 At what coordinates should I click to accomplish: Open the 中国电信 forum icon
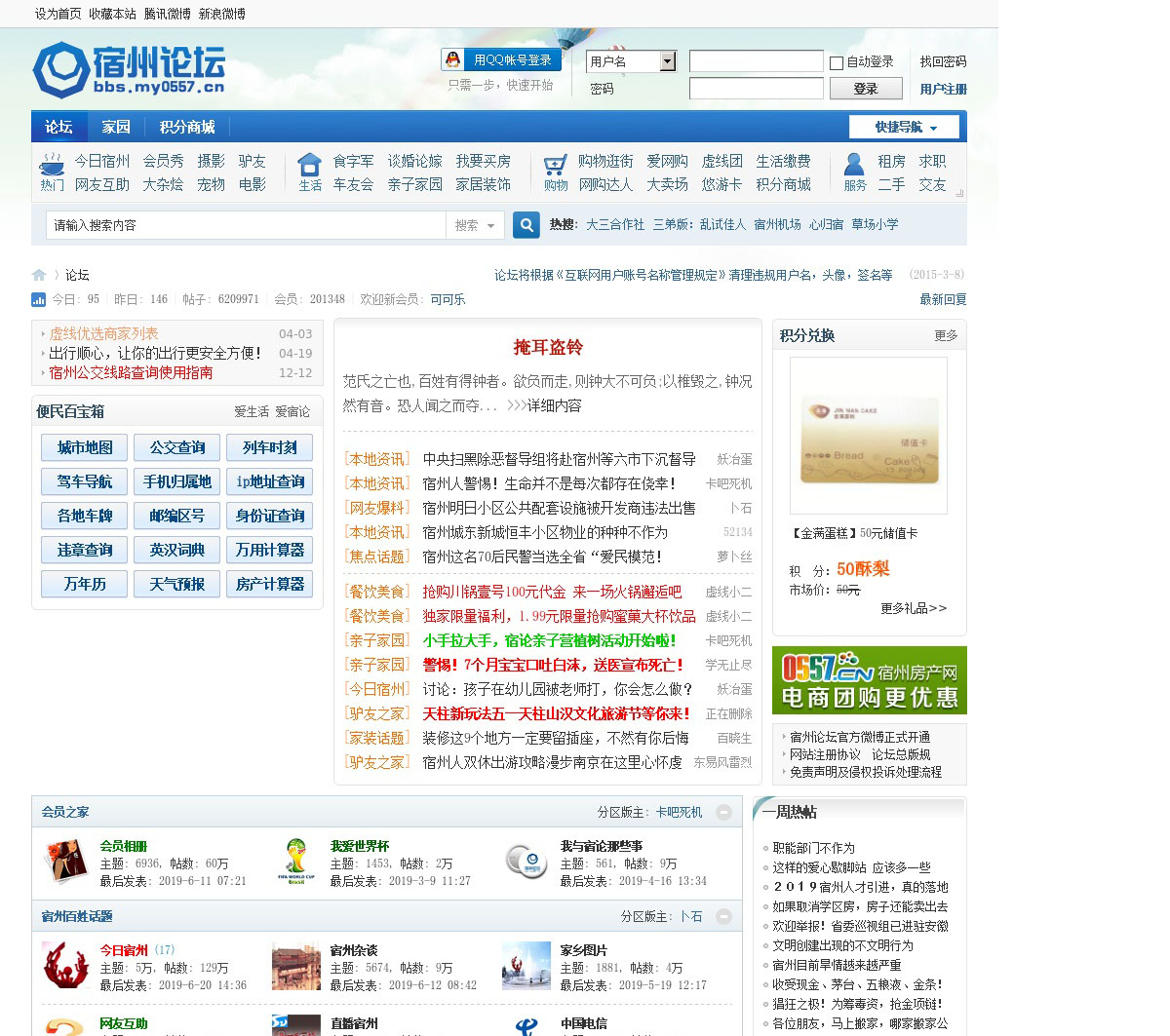(526, 1026)
